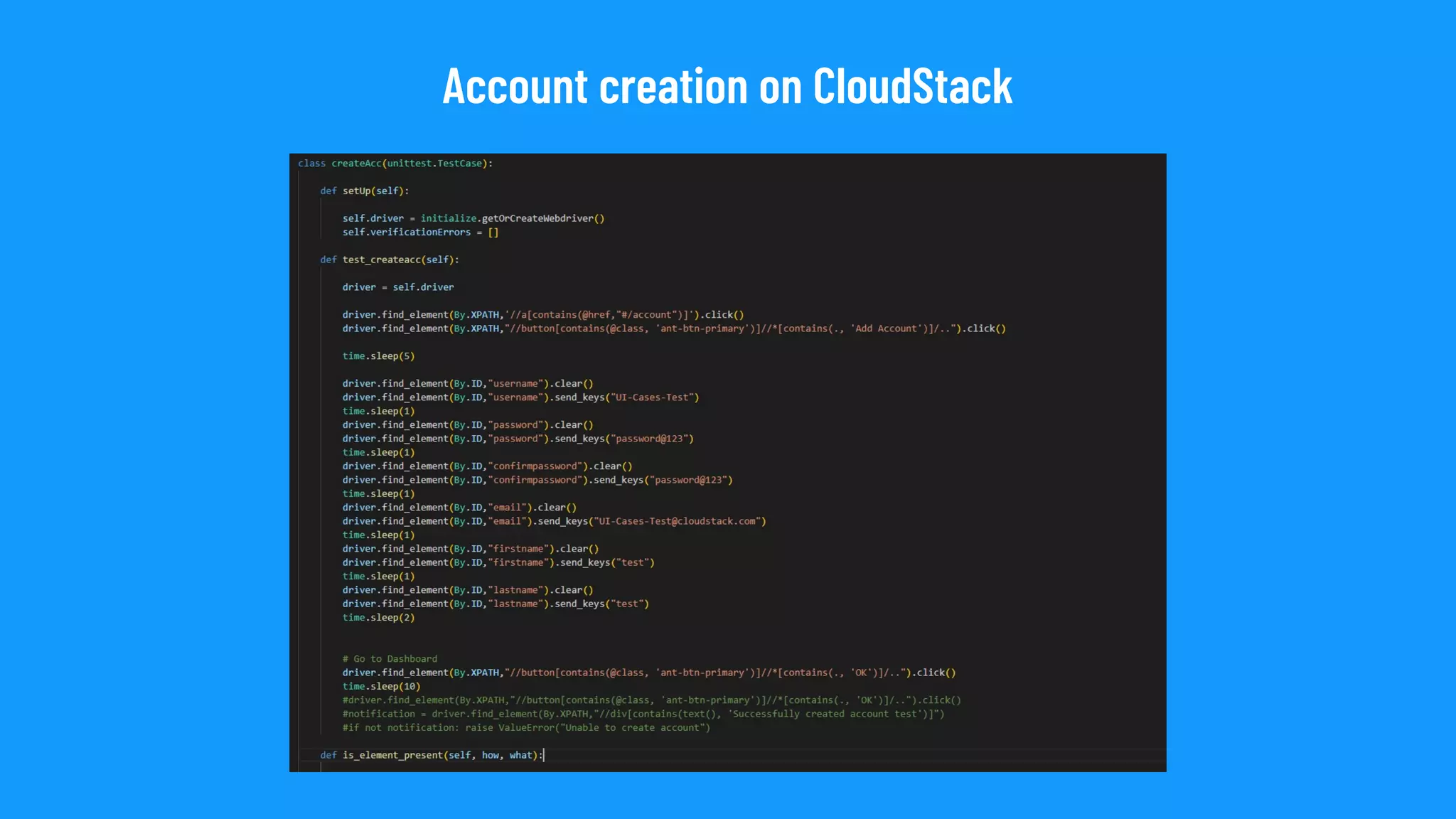This screenshot has height=819, width=1456.
Task: Click the "driver = self.driver" line
Action: 398,287
